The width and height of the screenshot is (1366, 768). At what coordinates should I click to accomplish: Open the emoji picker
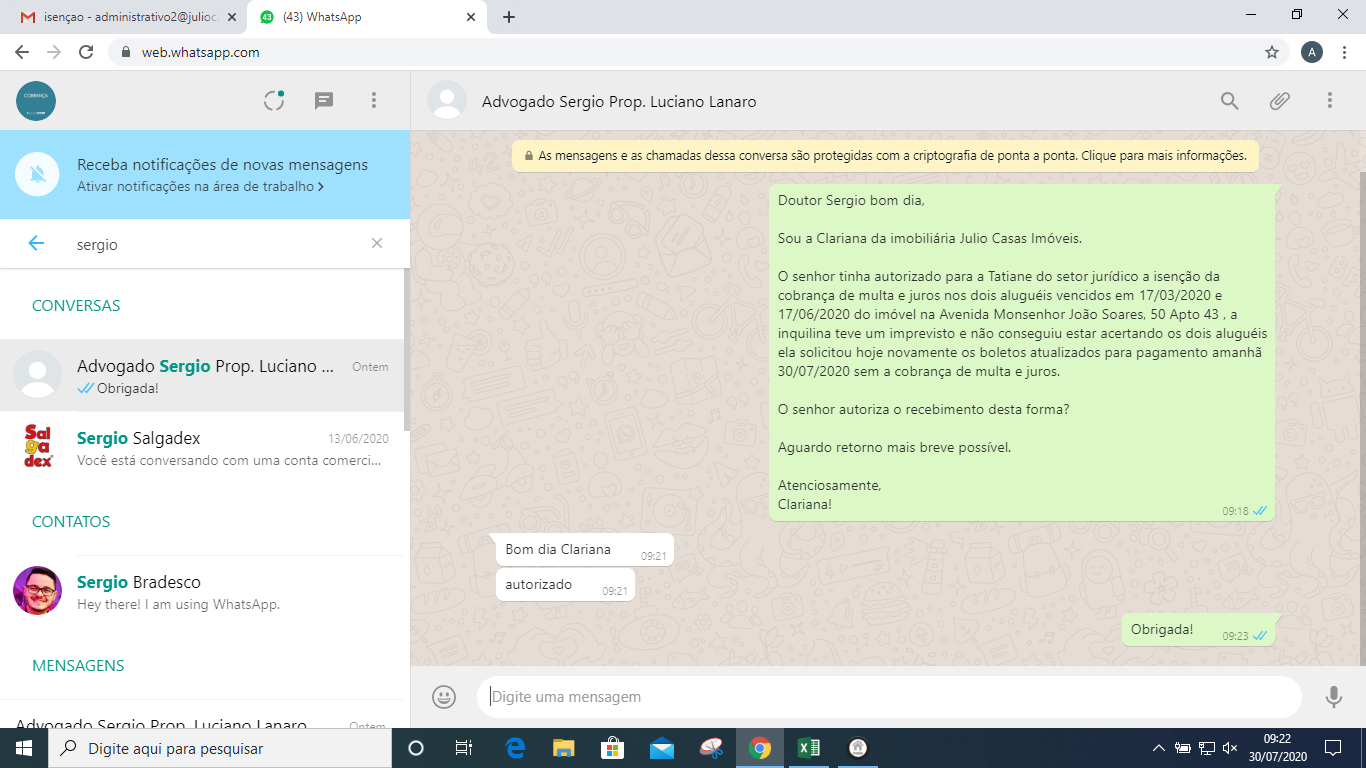tap(444, 697)
